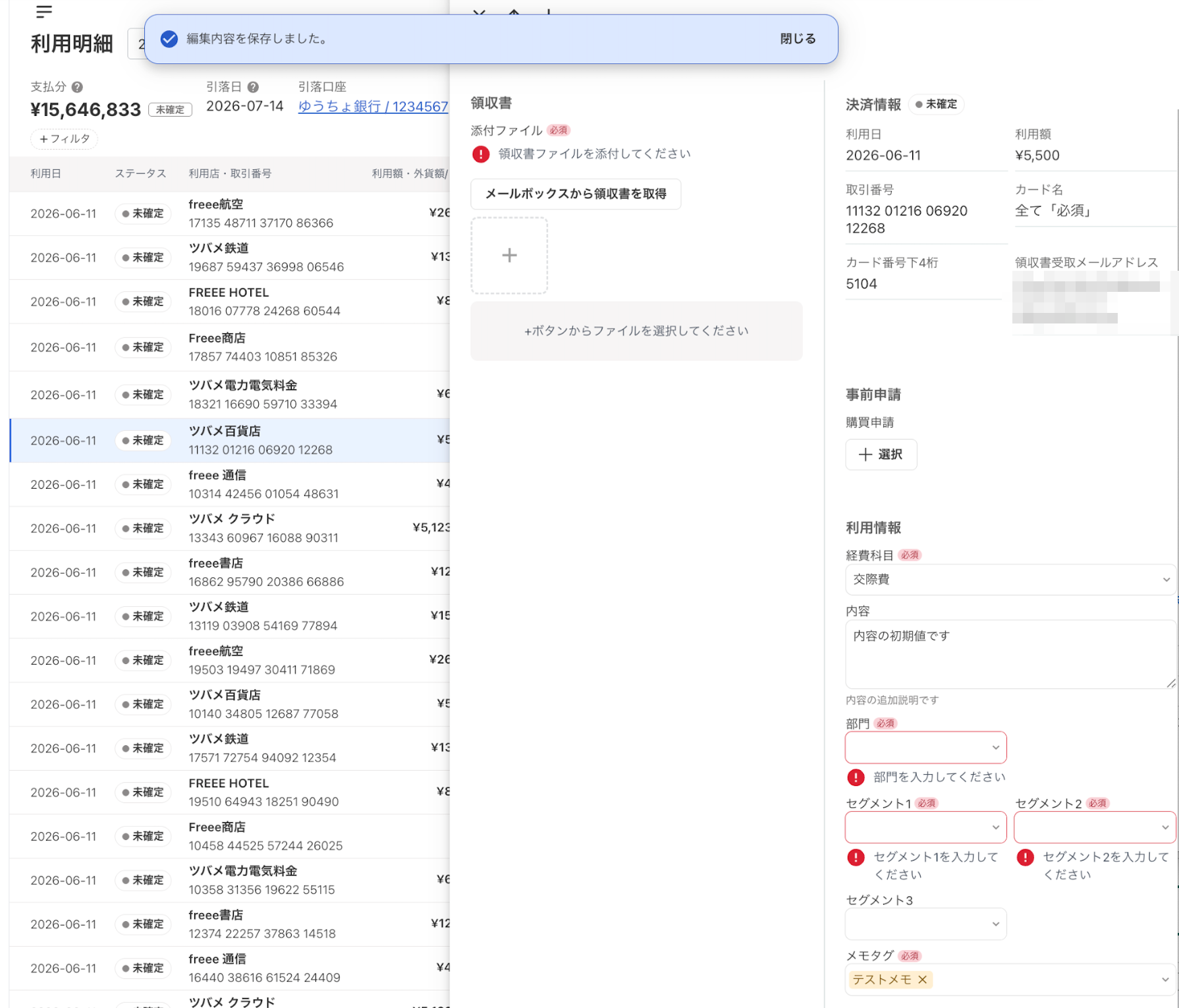Click help icon next to 引落日
This screenshot has width=1179, height=1008.
(253, 87)
